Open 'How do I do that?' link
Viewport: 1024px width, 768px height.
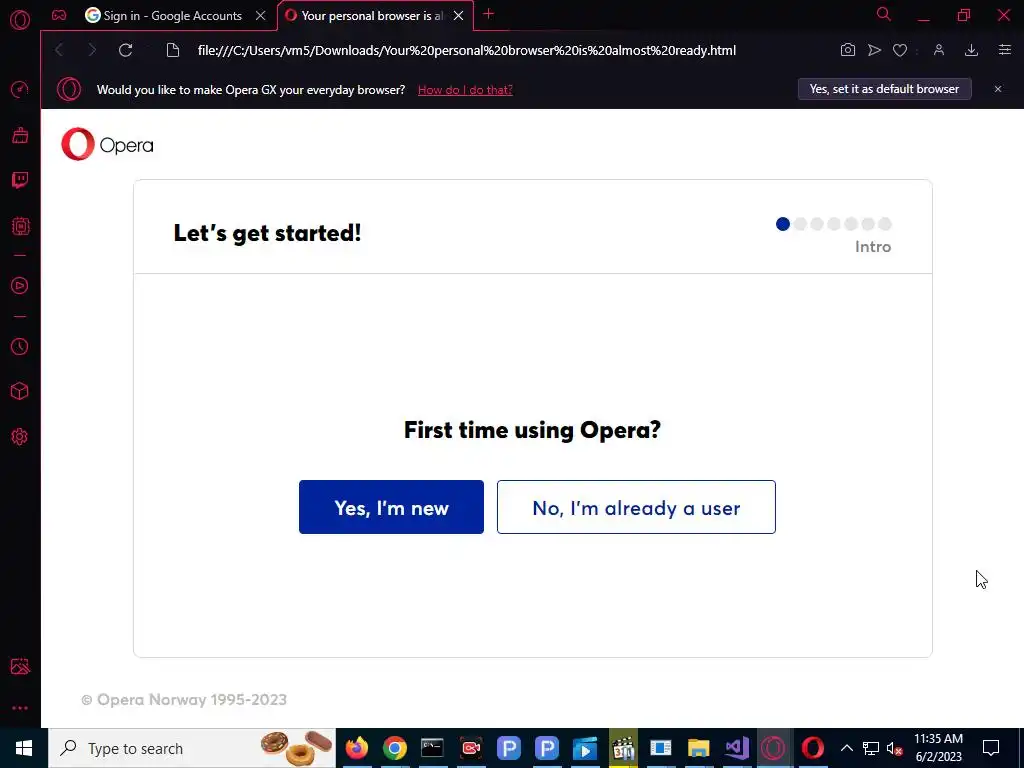tap(465, 90)
